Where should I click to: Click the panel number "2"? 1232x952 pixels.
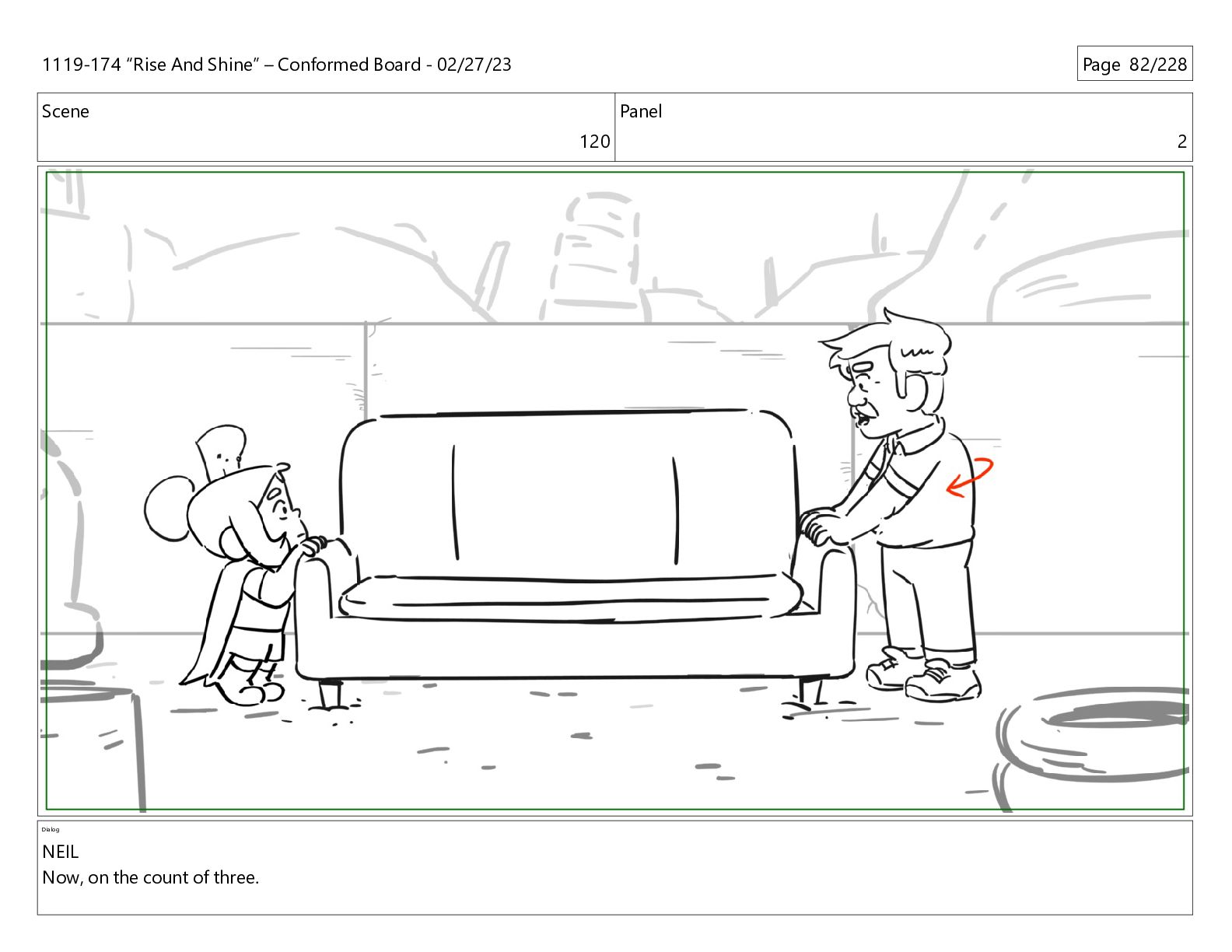[1182, 142]
